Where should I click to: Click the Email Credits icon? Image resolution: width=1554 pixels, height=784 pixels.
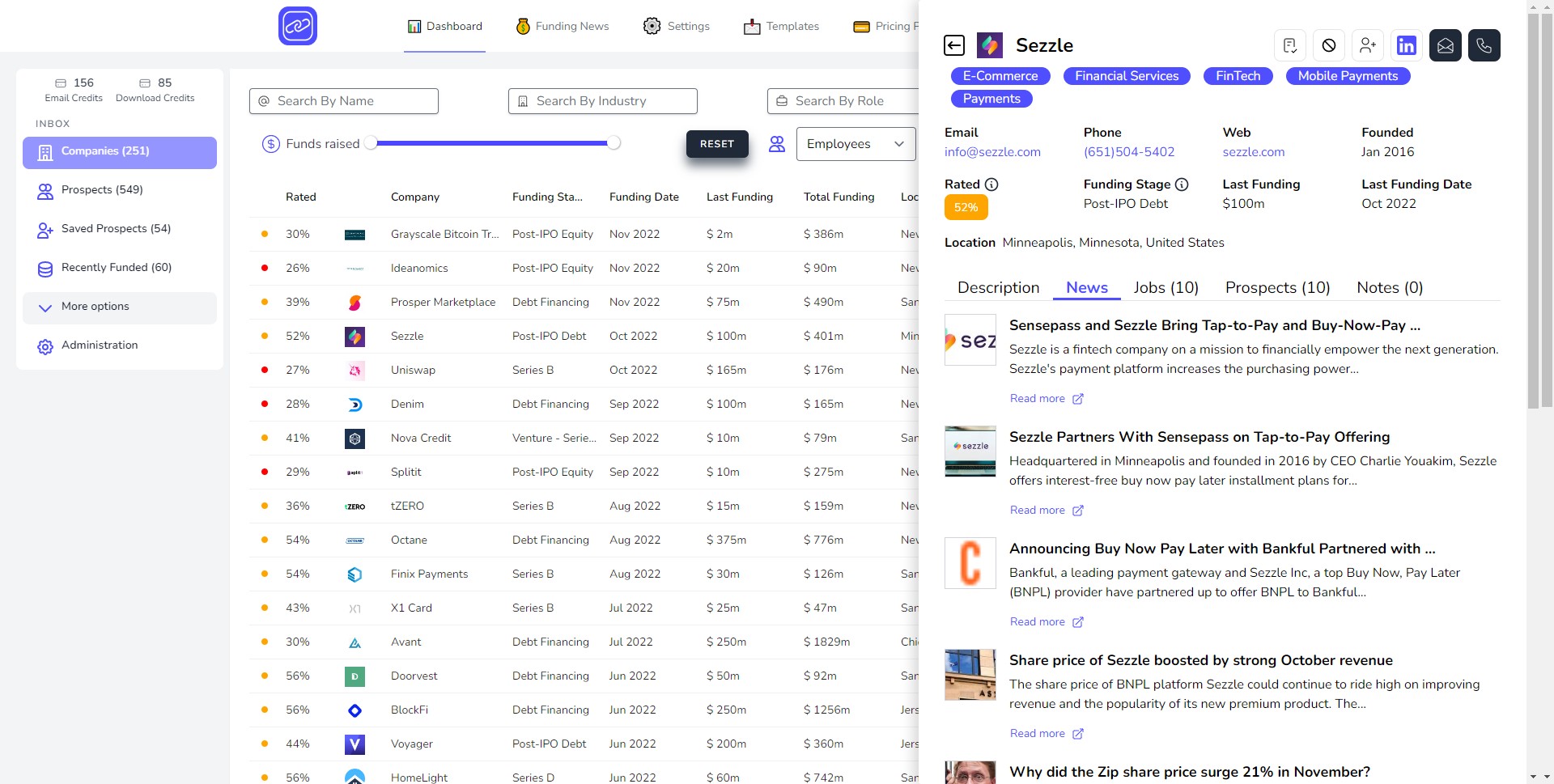61,83
